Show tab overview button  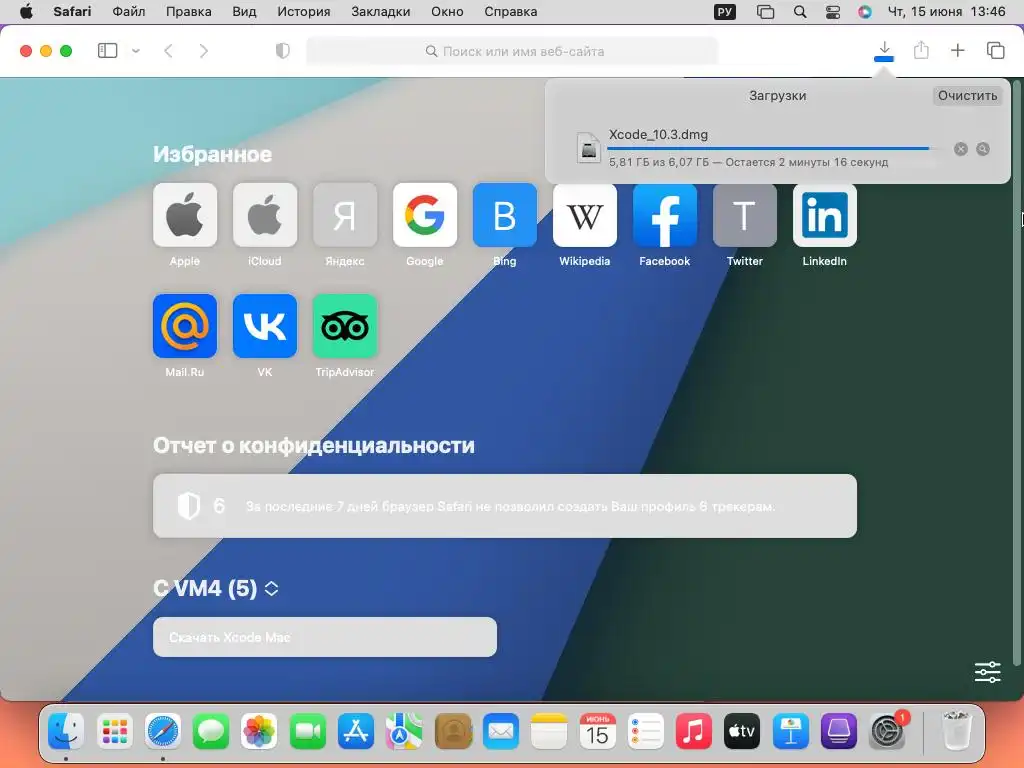point(995,50)
